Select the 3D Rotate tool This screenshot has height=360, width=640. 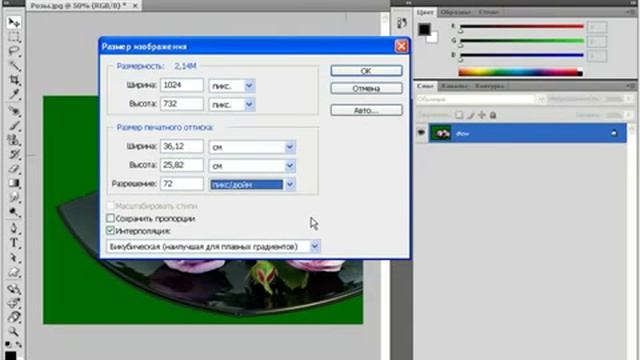point(13,289)
